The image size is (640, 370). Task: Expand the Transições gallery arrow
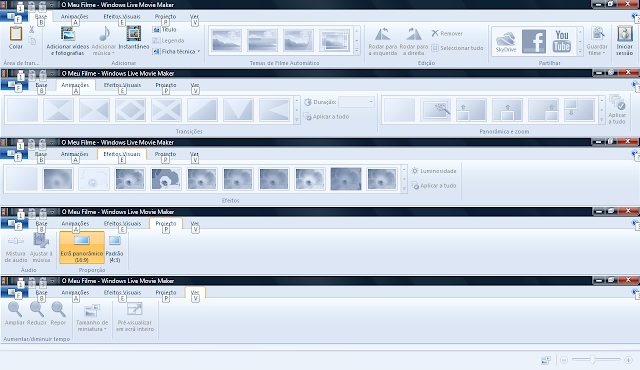297,120
